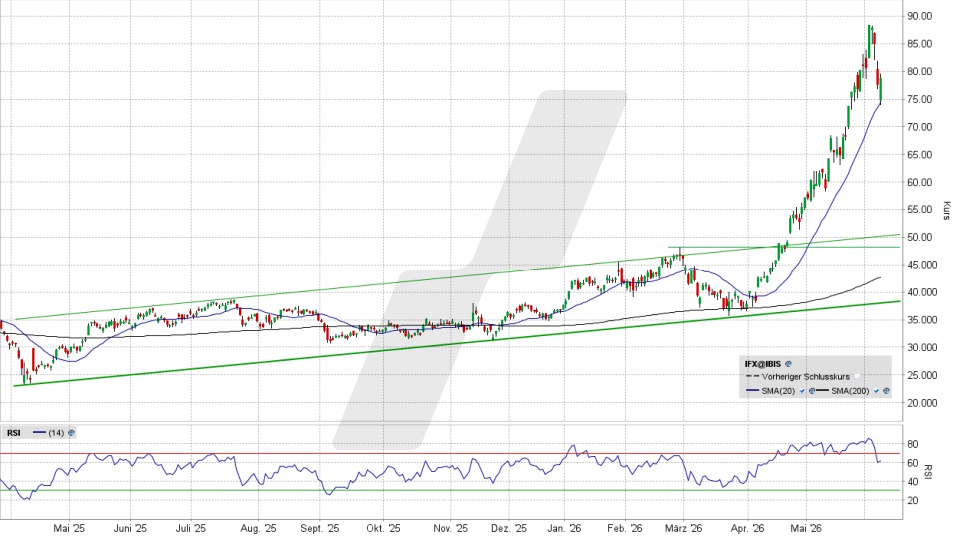Click the Nov. '25 date label

click(450, 528)
